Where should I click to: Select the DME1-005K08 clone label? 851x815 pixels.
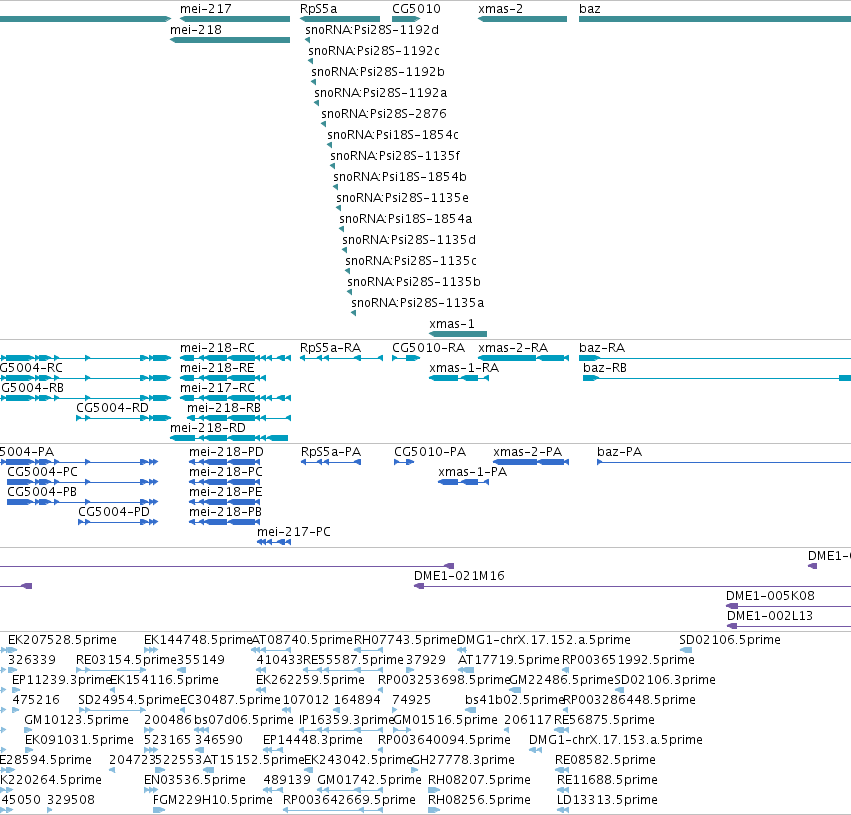[770, 596]
